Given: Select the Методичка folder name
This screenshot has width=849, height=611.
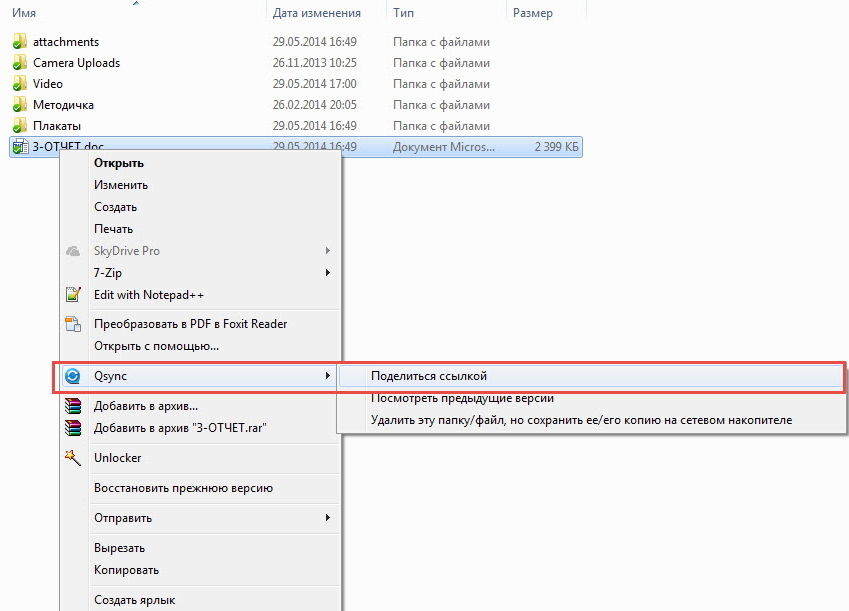Looking at the screenshot, I should (63, 105).
